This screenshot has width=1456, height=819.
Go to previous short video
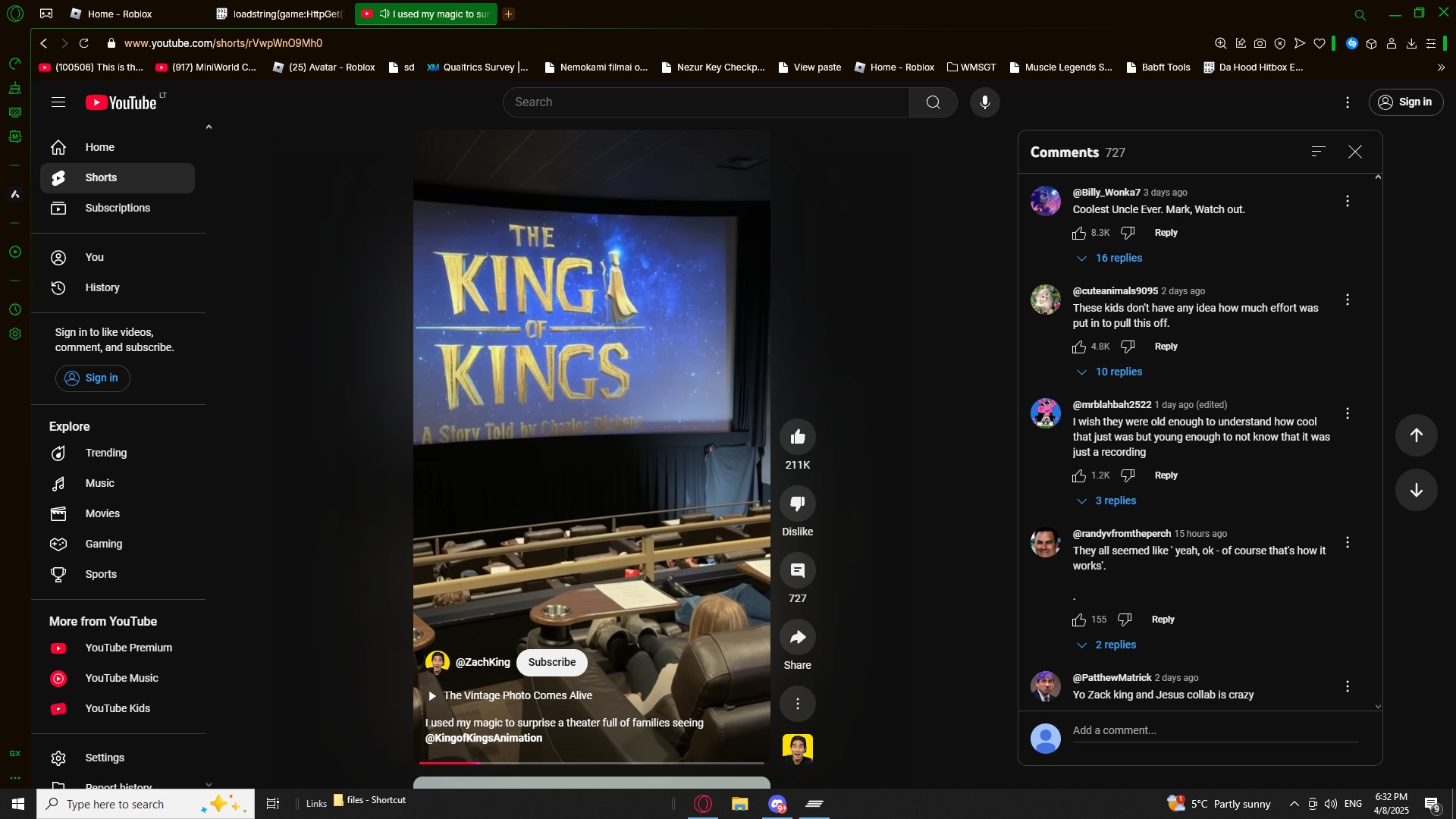(x=1416, y=435)
